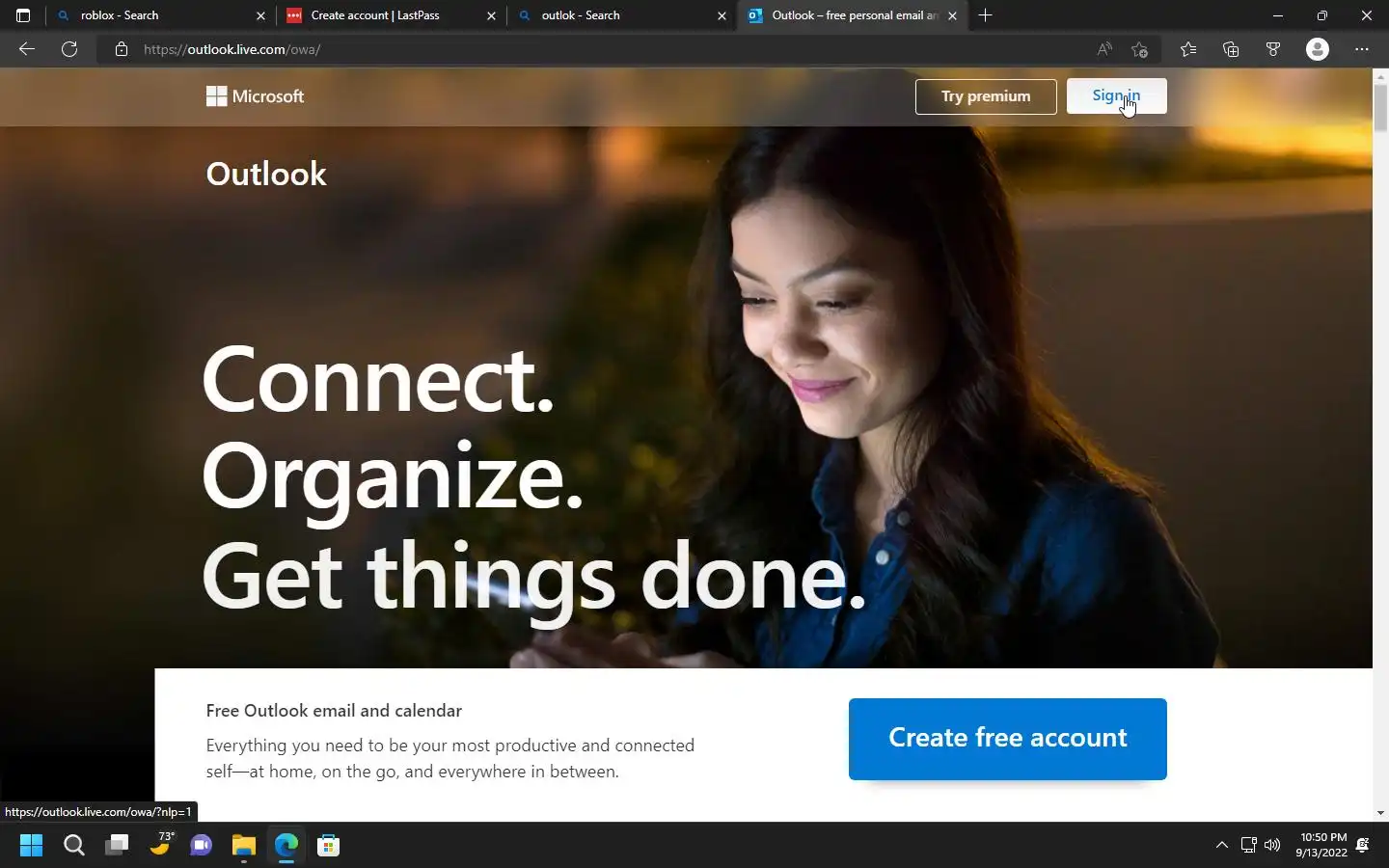Click the scrollbar up arrow
This screenshot has height=868, width=1389.
coord(1380,75)
